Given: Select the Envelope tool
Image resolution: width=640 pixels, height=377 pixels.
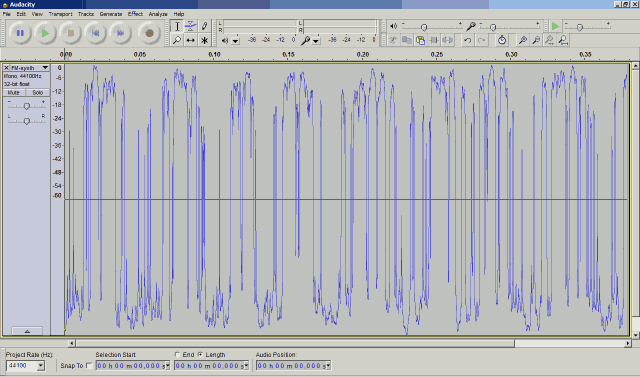Looking at the screenshot, I should (191, 27).
